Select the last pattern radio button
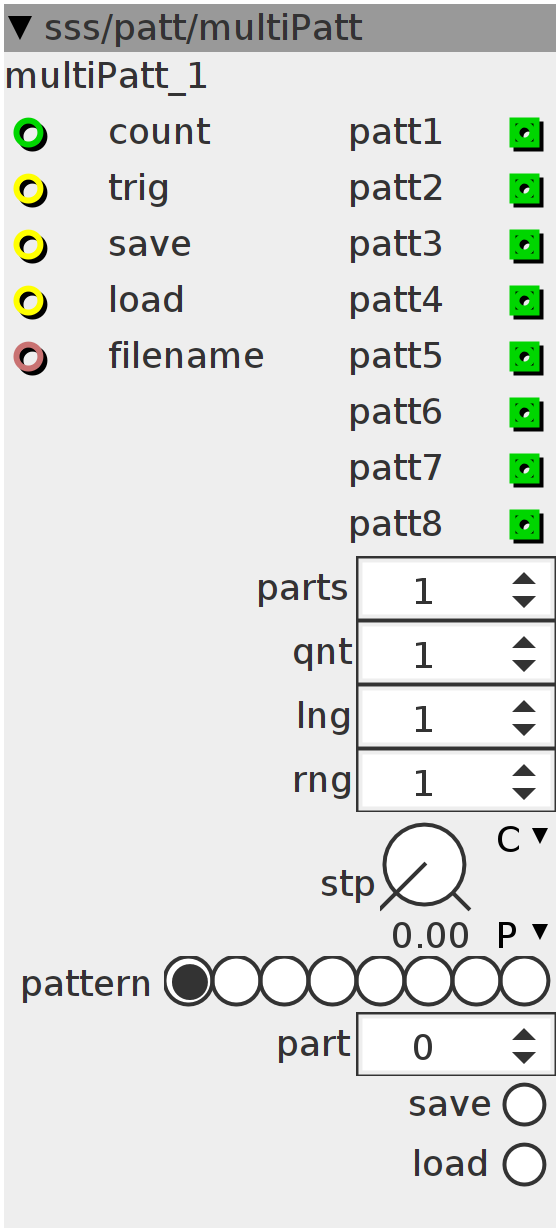Screen dimensions: 560x1232 pyautogui.click(x=525, y=982)
